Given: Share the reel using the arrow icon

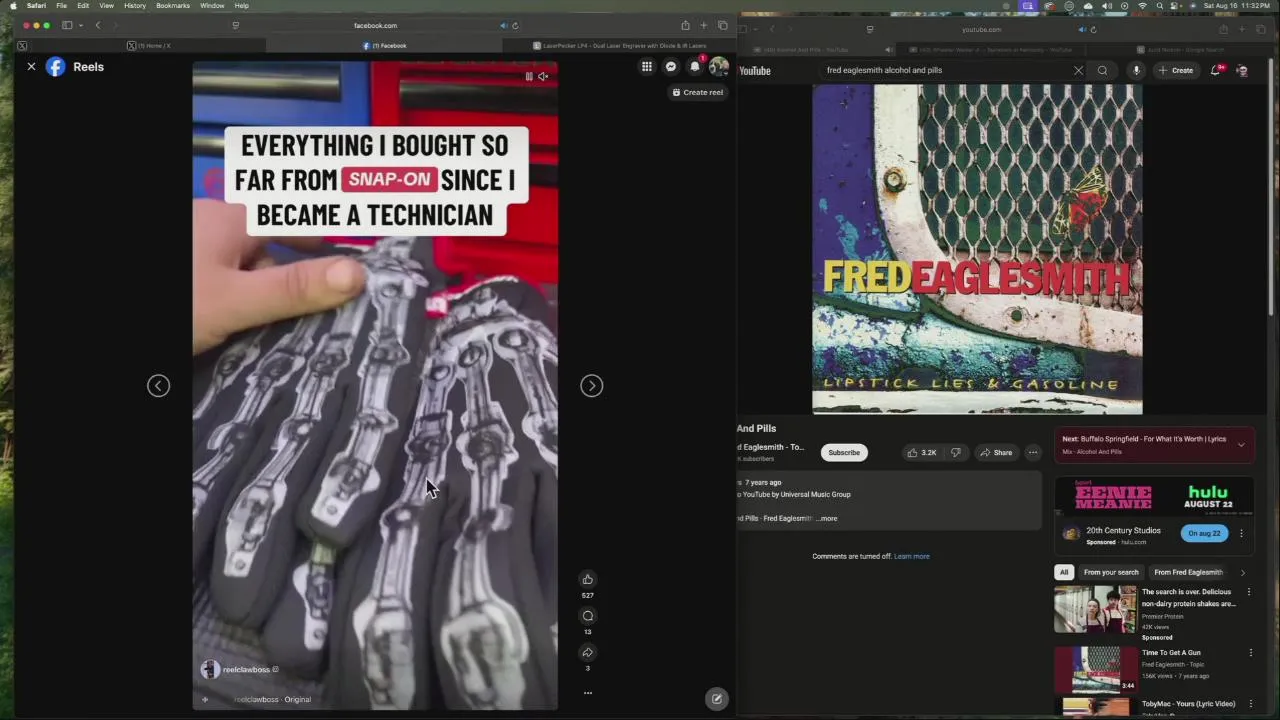Looking at the screenshot, I should (x=588, y=652).
